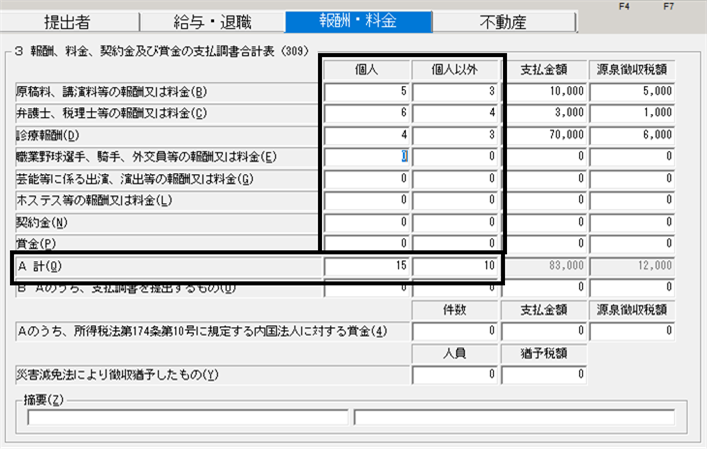Click 源泉徴収税額 field for 契約金(N)

[x=632, y=222]
